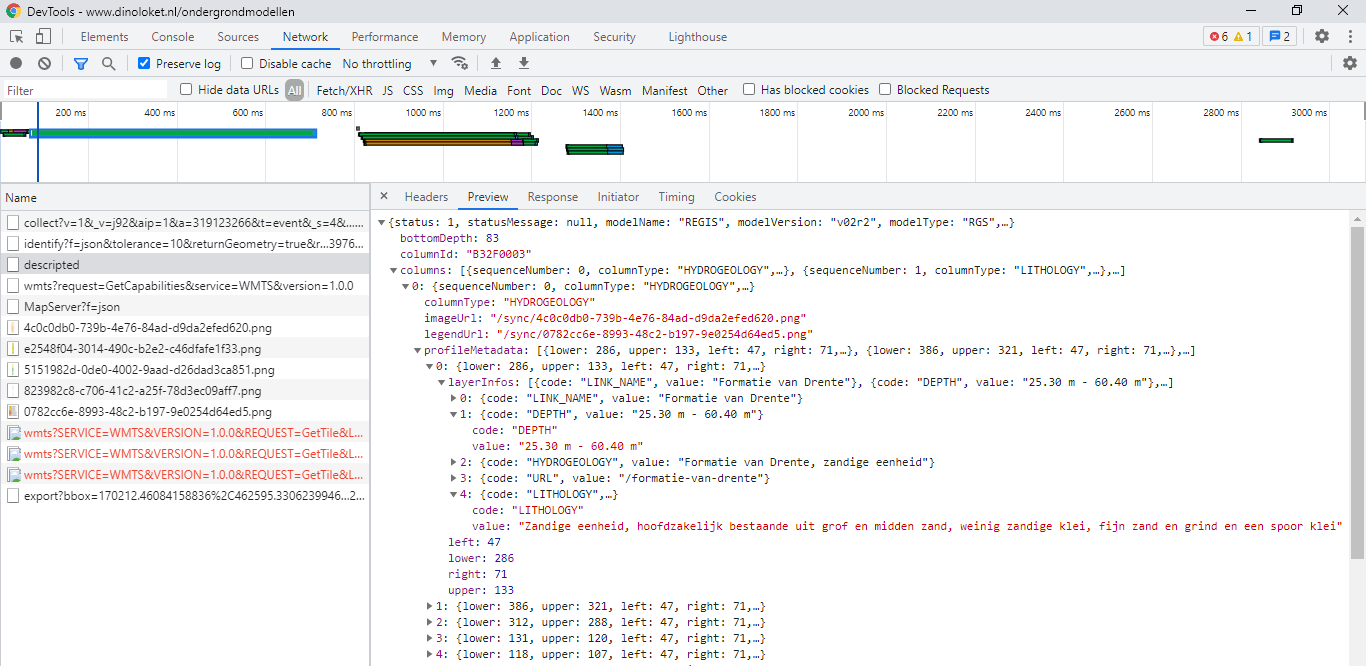Check Hide data URLs option
Image resolution: width=1366 pixels, height=666 pixels.
point(186,89)
